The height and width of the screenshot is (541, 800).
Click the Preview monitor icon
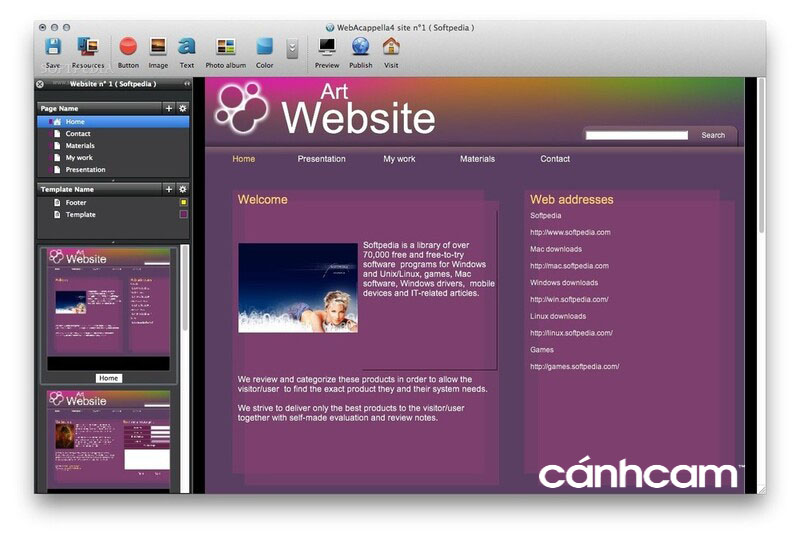[327, 46]
